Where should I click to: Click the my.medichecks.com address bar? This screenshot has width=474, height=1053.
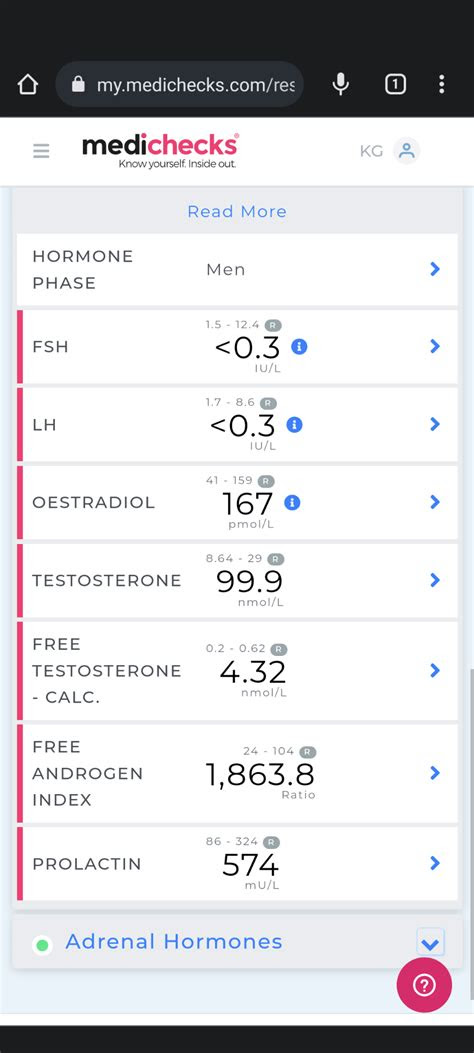click(179, 85)
